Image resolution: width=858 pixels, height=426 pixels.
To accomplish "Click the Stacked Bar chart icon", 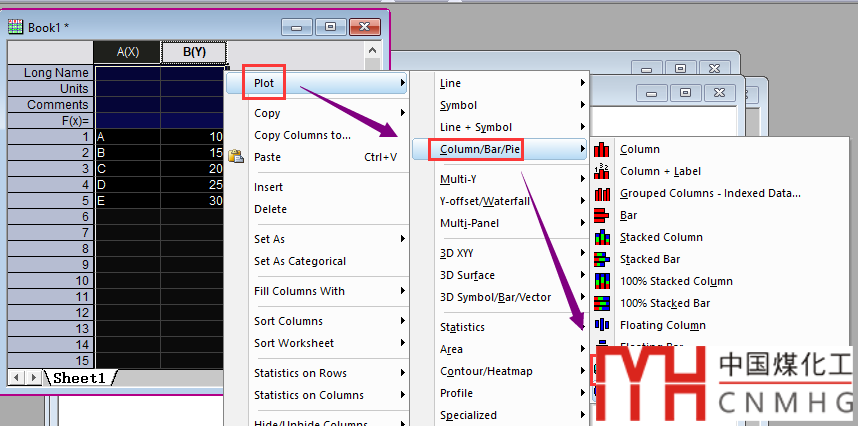I will (x=602, y=259).
